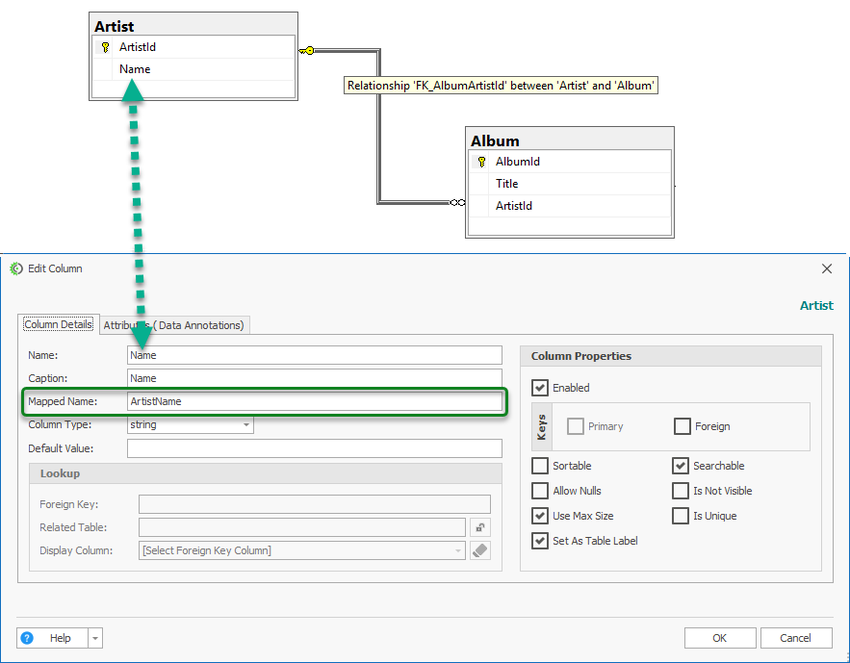Check the Allow Nulls option
The height and width of the screenshot is (663, 850).
click(540, 491)
